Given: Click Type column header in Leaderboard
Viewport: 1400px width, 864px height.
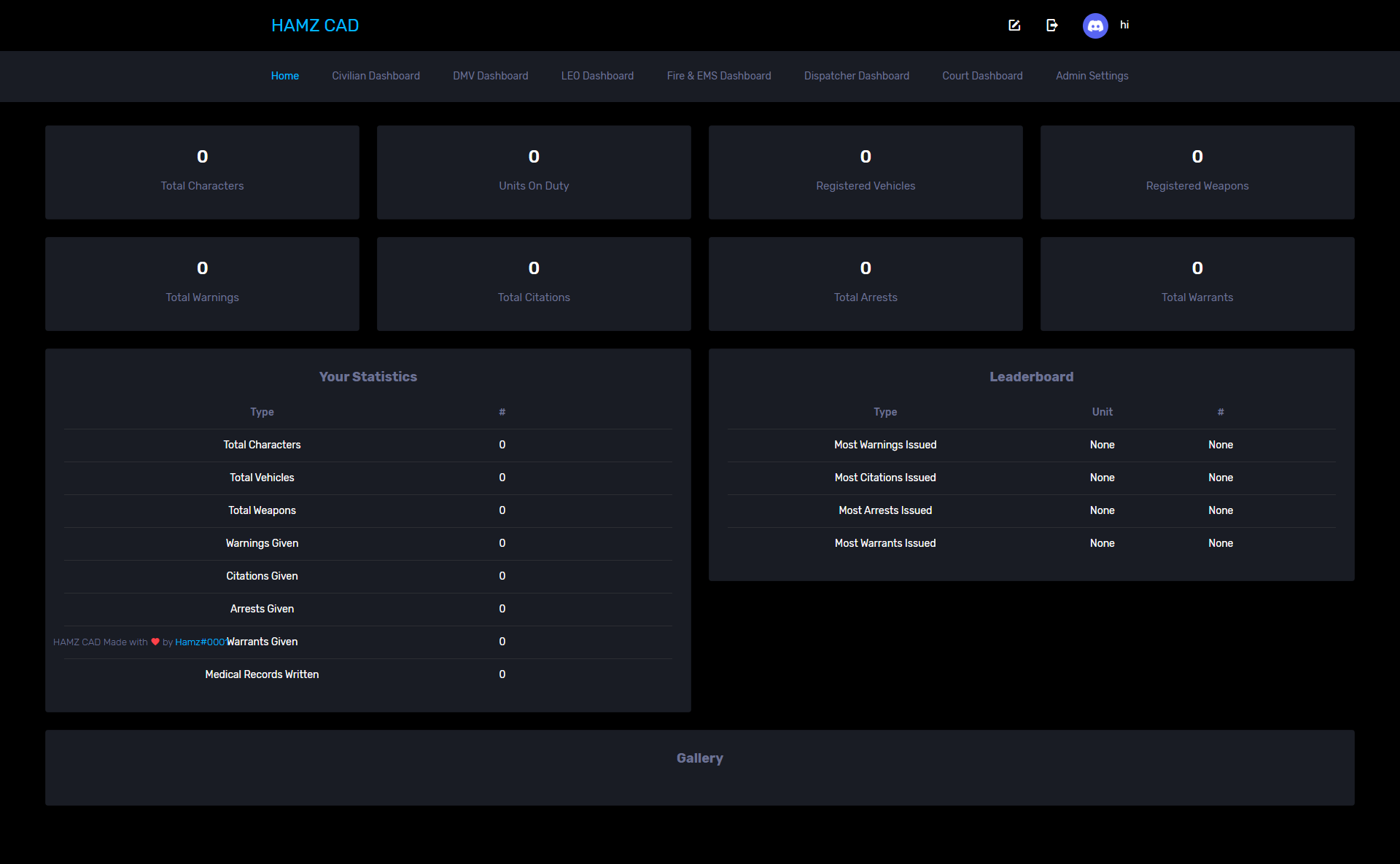Looking at the screenshot, I should [885, 412].
